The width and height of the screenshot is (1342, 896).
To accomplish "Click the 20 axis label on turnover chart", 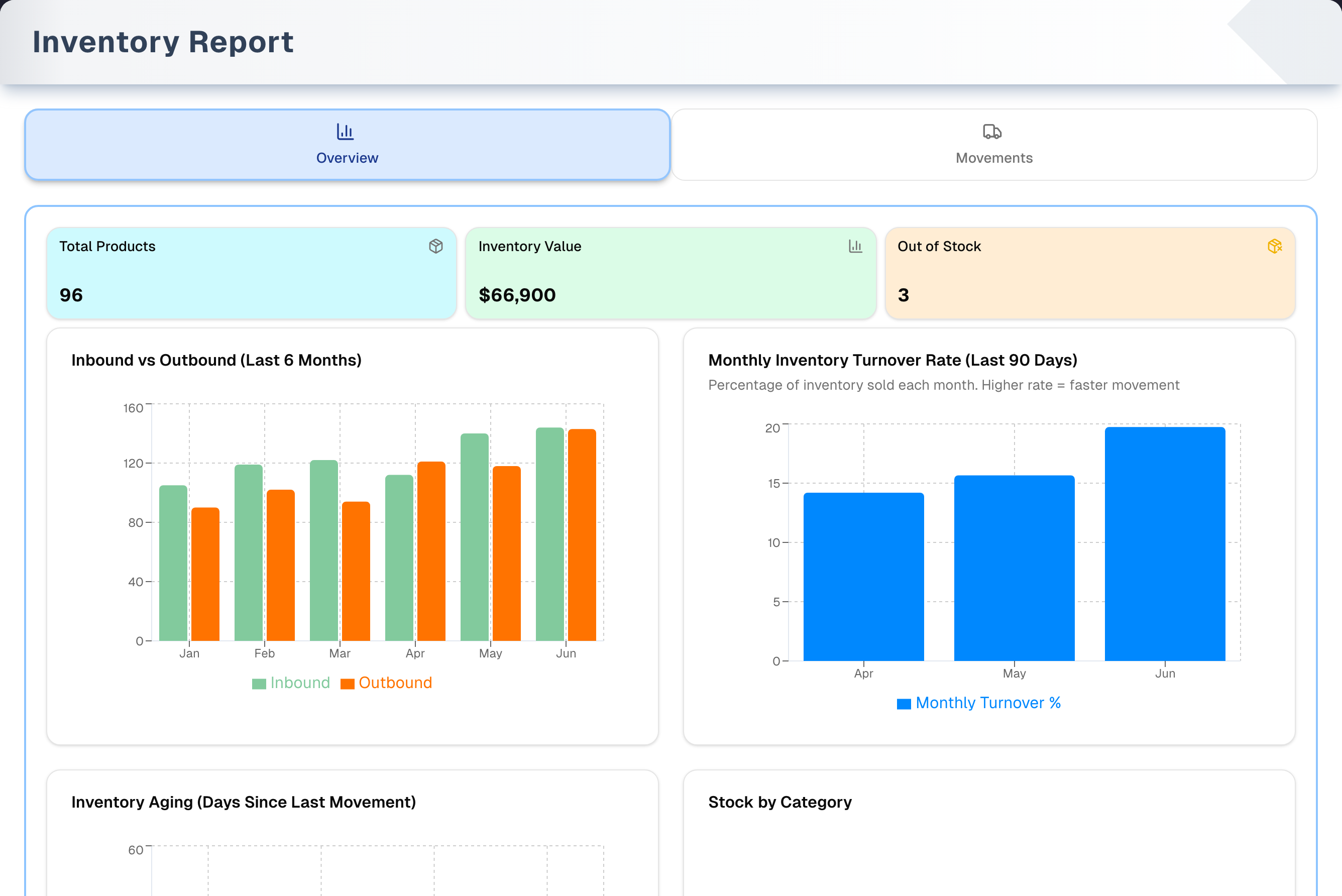I will pos(772,428).
